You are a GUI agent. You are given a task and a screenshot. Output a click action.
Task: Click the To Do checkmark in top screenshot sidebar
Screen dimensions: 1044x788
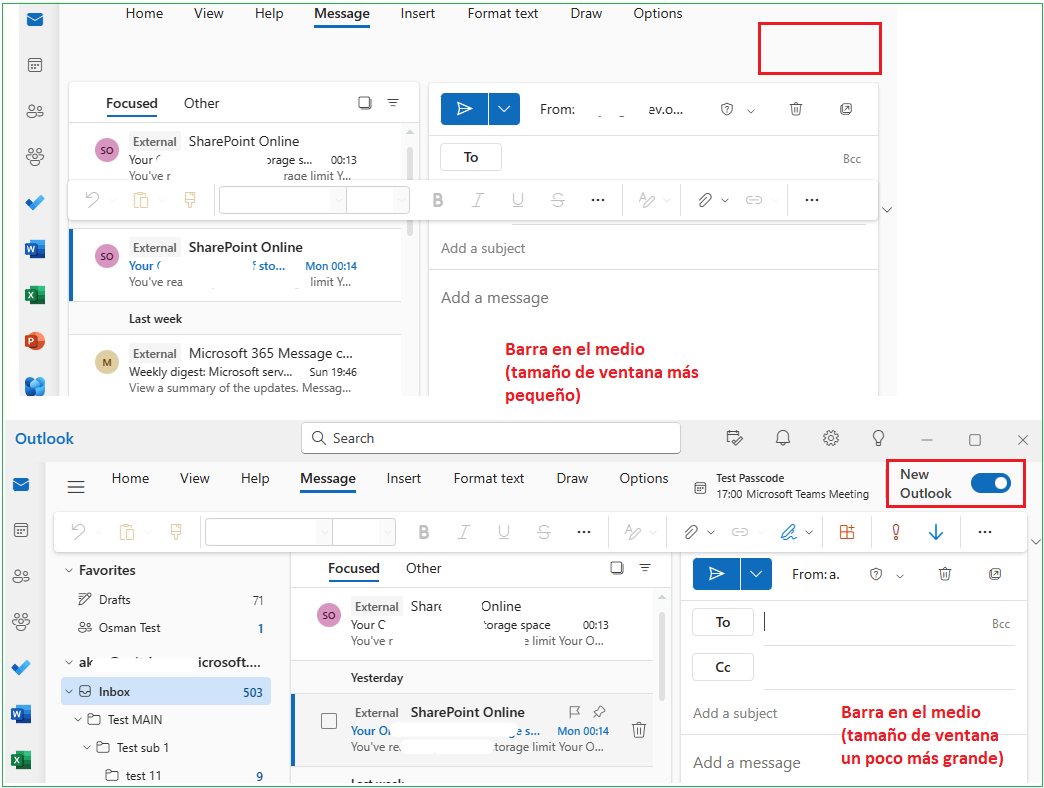[35, 202]
